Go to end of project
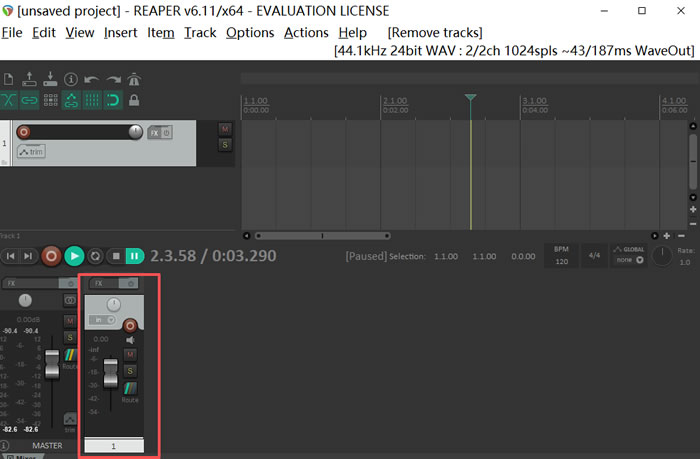The image size is (700, 459). tap(28, 256)
